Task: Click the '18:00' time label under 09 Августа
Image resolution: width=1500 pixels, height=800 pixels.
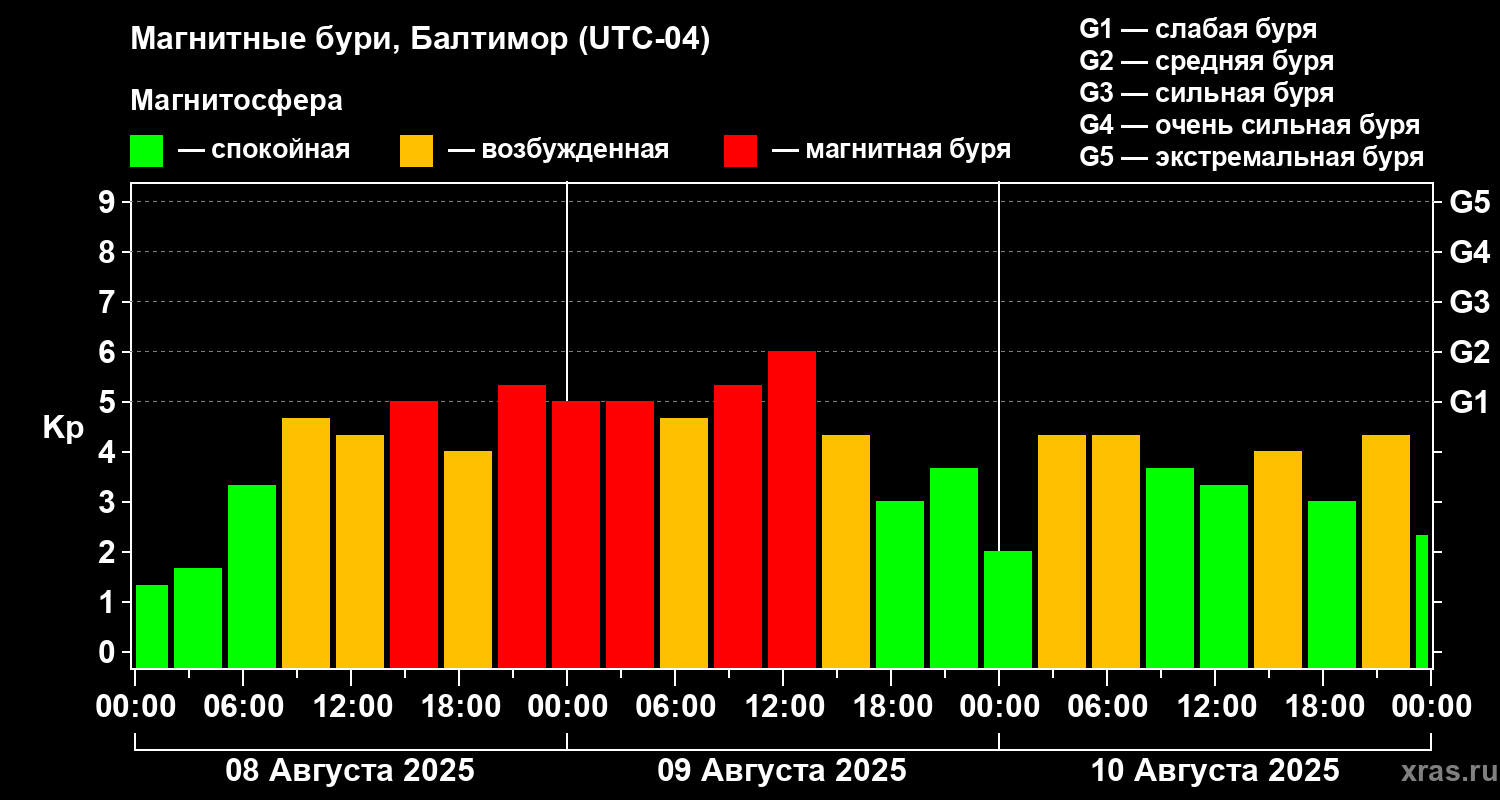Action: [x=891, y=706]
